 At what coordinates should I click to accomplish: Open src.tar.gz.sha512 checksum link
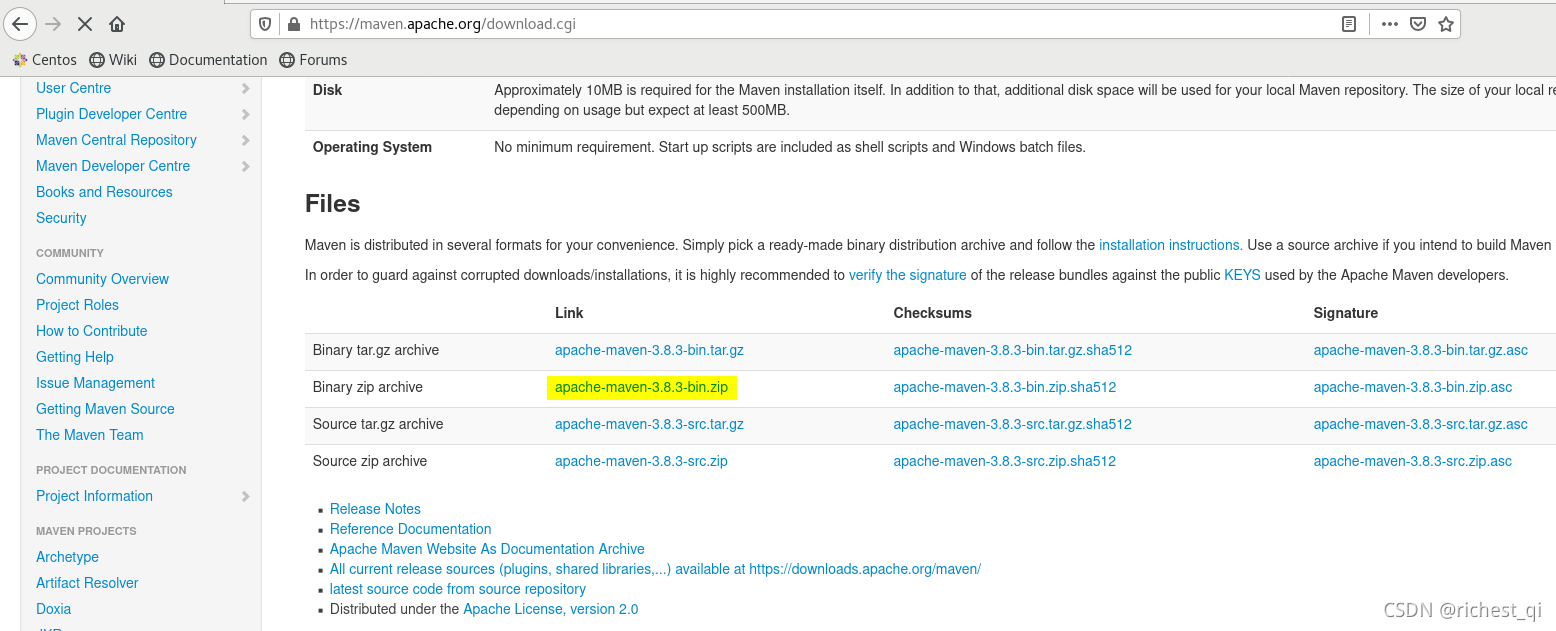click(1013, 424)
